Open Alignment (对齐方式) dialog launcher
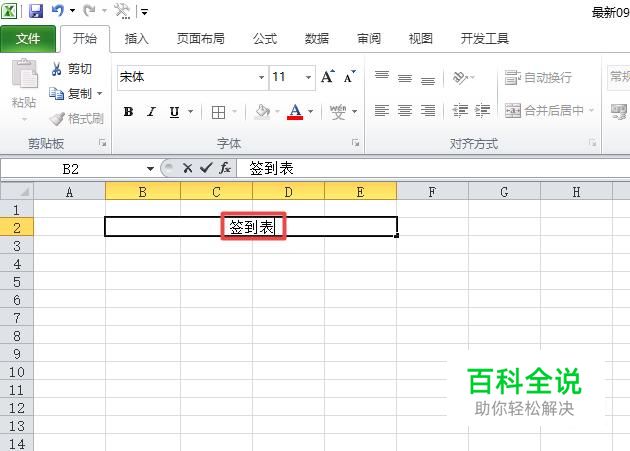Image resolution: width=630 pixels, height=451 pixels. coord(592,143)
